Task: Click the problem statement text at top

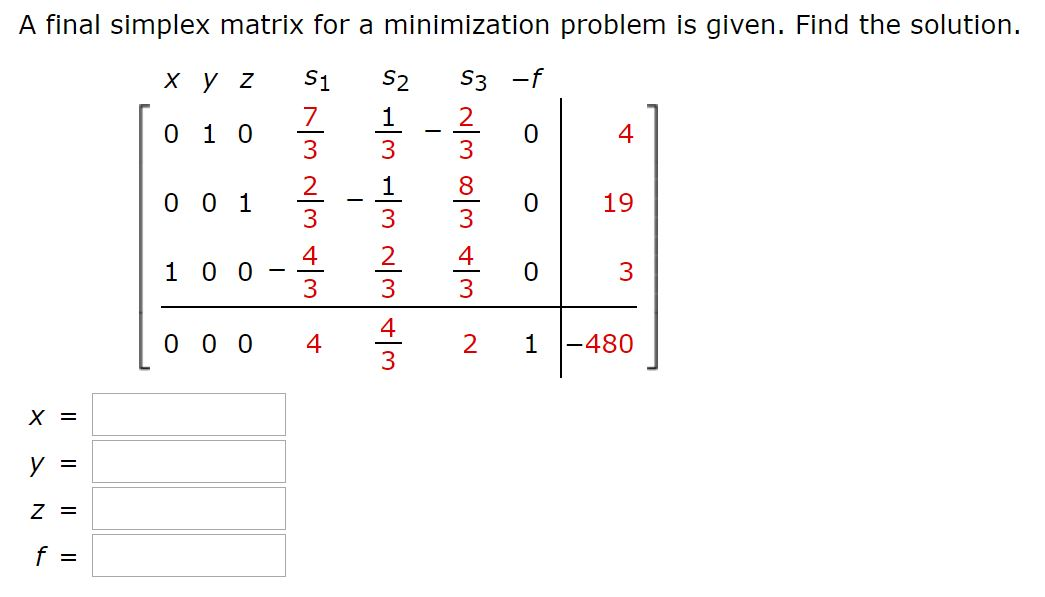Action: [516, 24]
